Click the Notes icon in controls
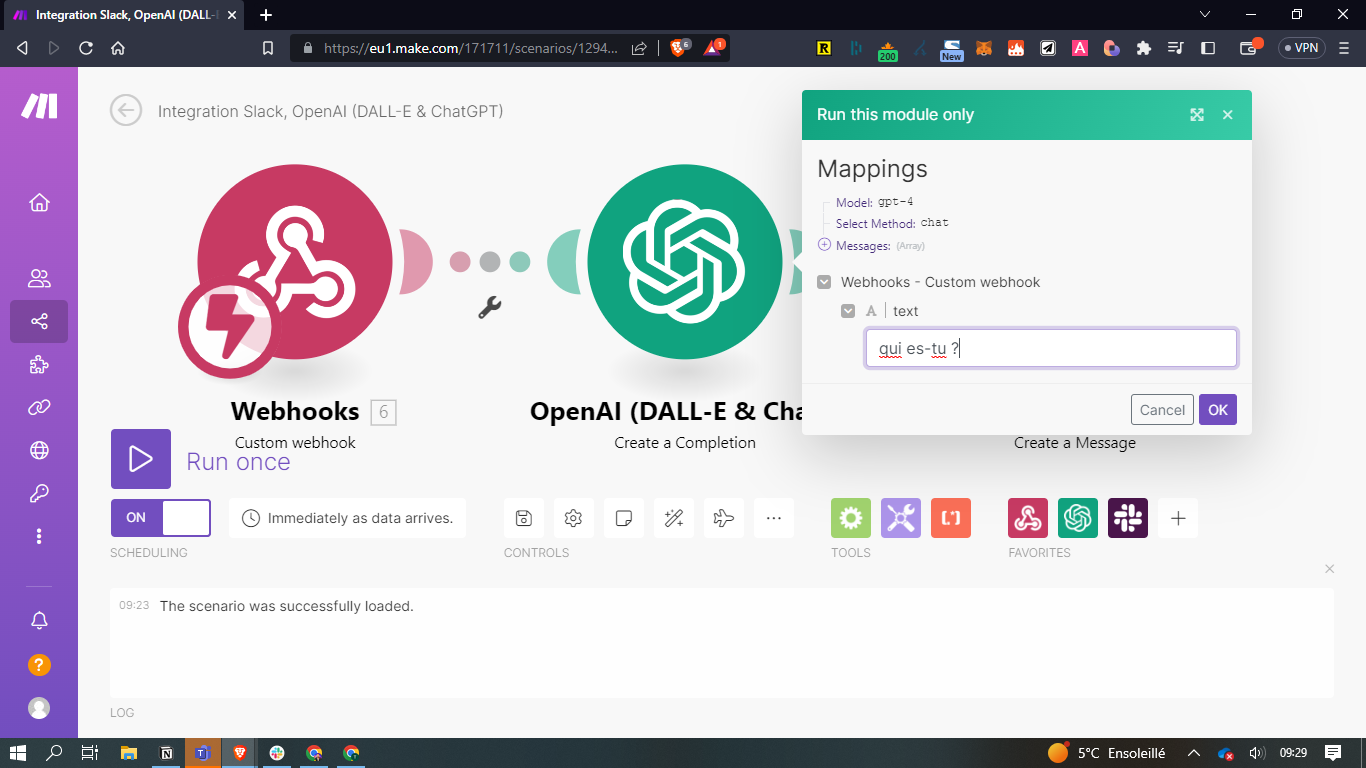1366x768 pixels. click(624, 518)
